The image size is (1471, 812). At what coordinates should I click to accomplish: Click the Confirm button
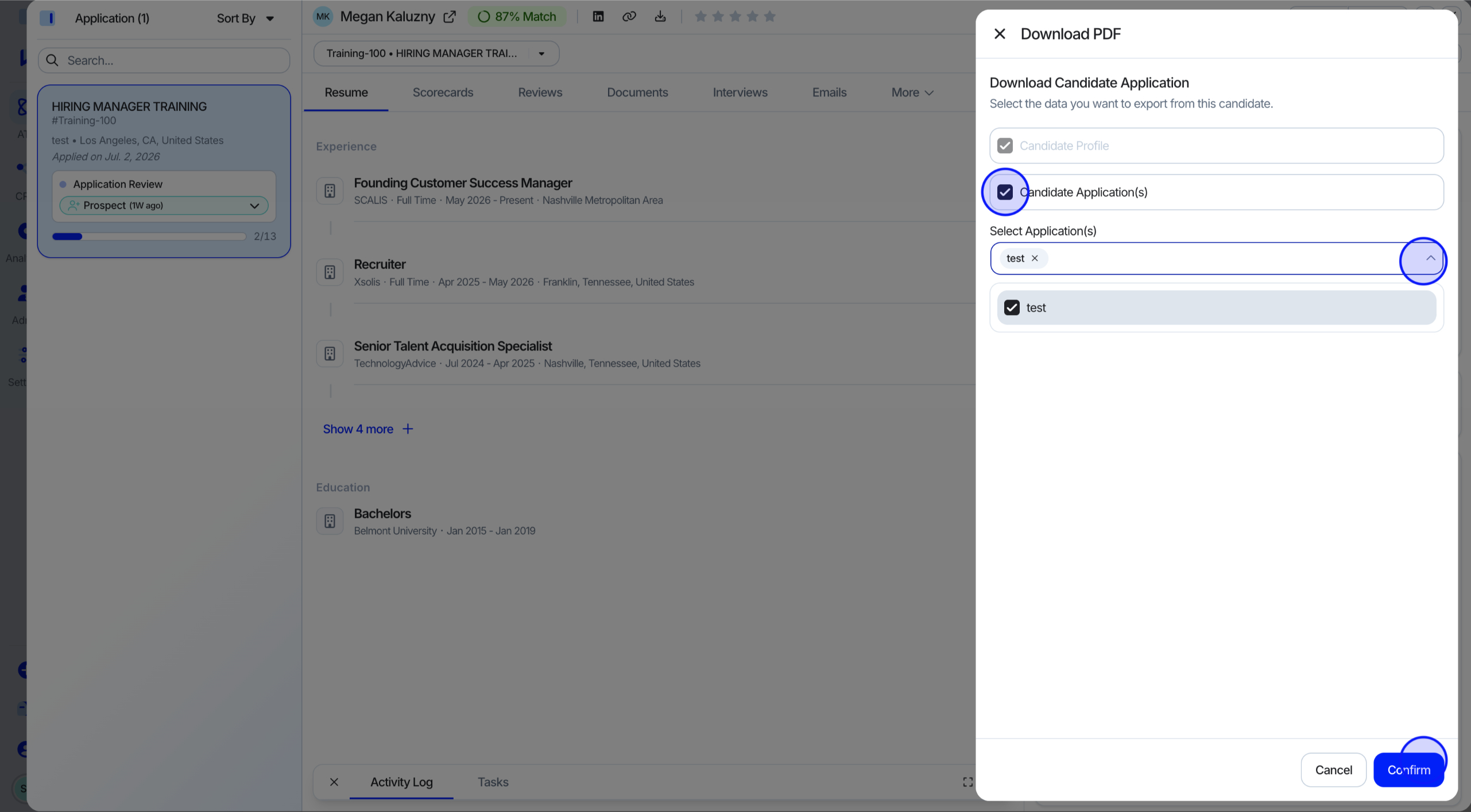point(1408,770)
